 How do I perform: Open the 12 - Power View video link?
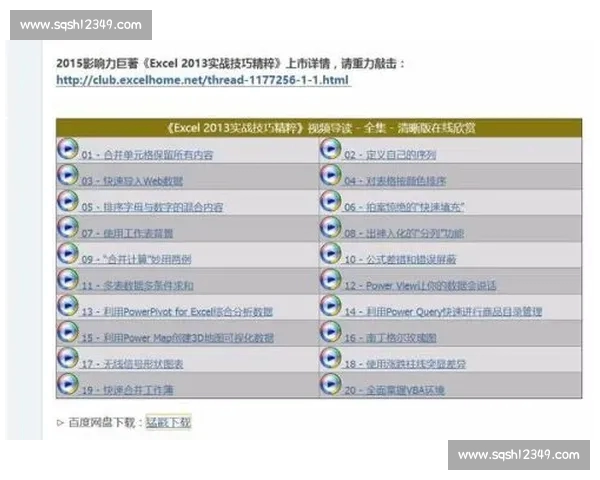coord(420,286)
